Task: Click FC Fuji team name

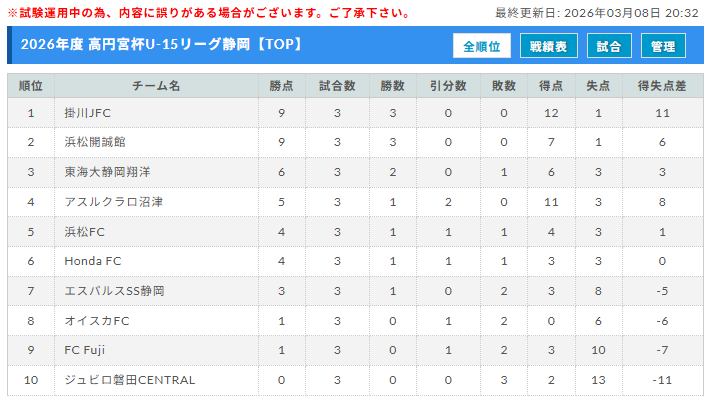Action: click(x=84, y=350)
